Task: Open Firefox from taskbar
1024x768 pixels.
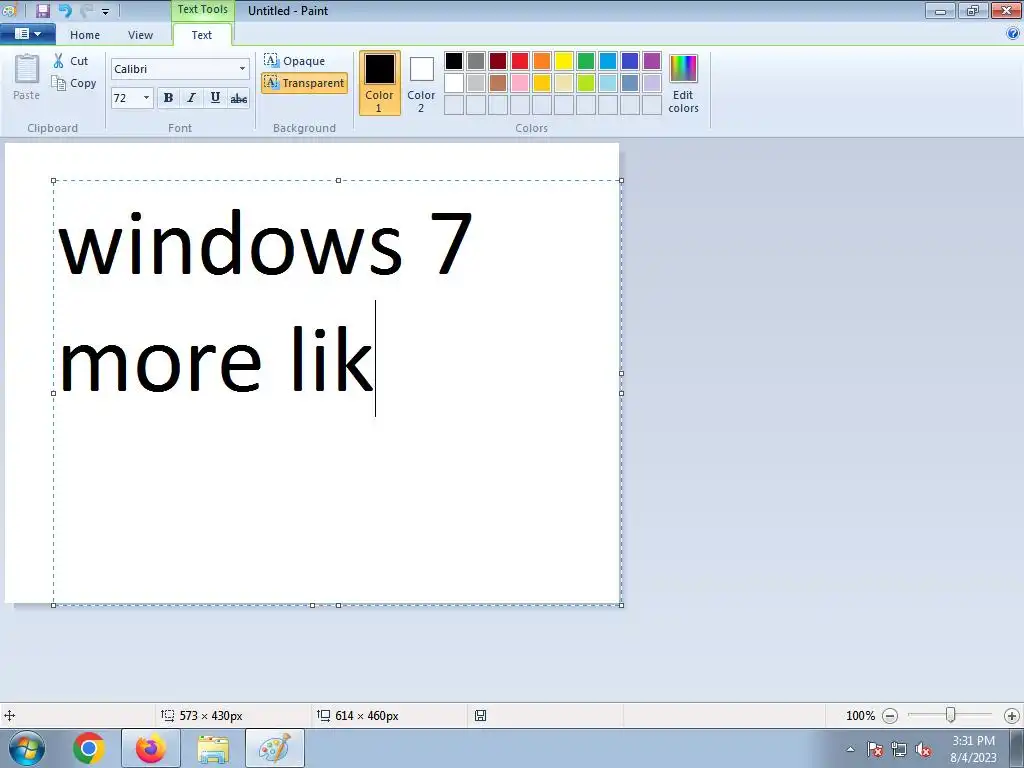Action: [x=151, y=748]
